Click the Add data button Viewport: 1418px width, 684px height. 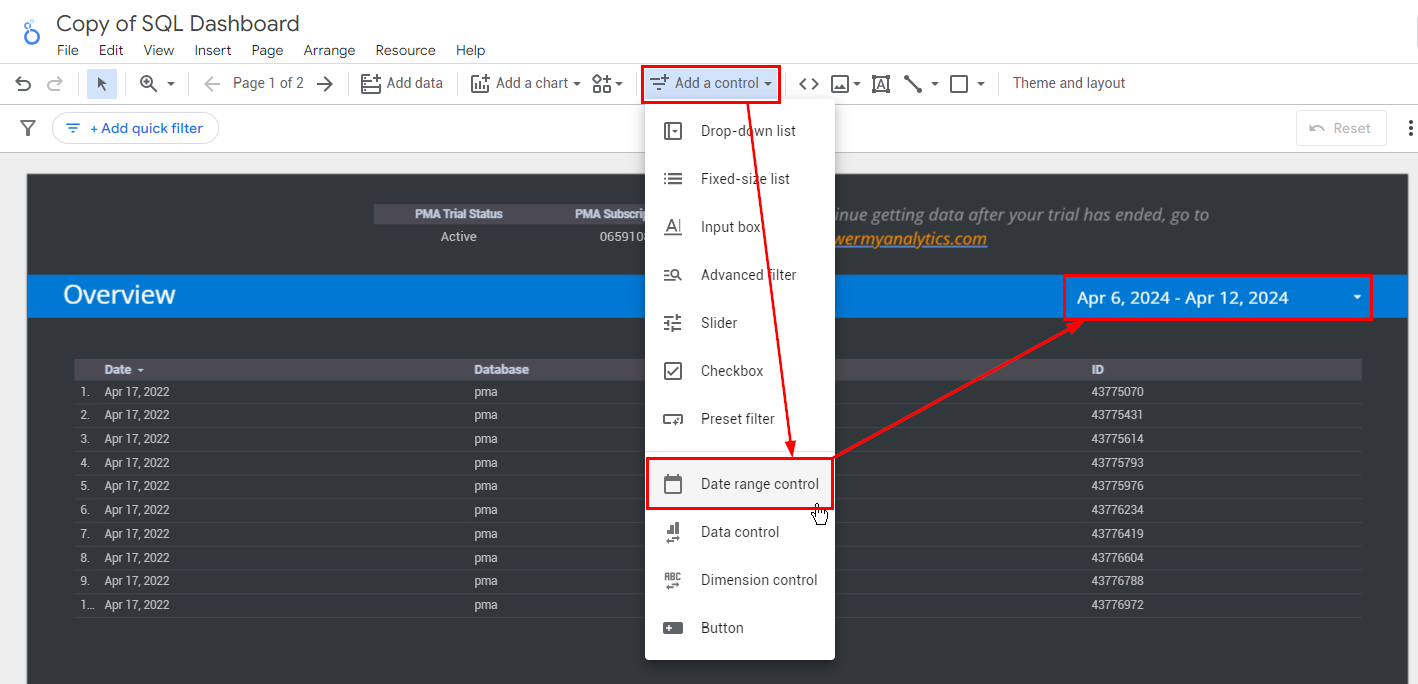pos(402,84)
